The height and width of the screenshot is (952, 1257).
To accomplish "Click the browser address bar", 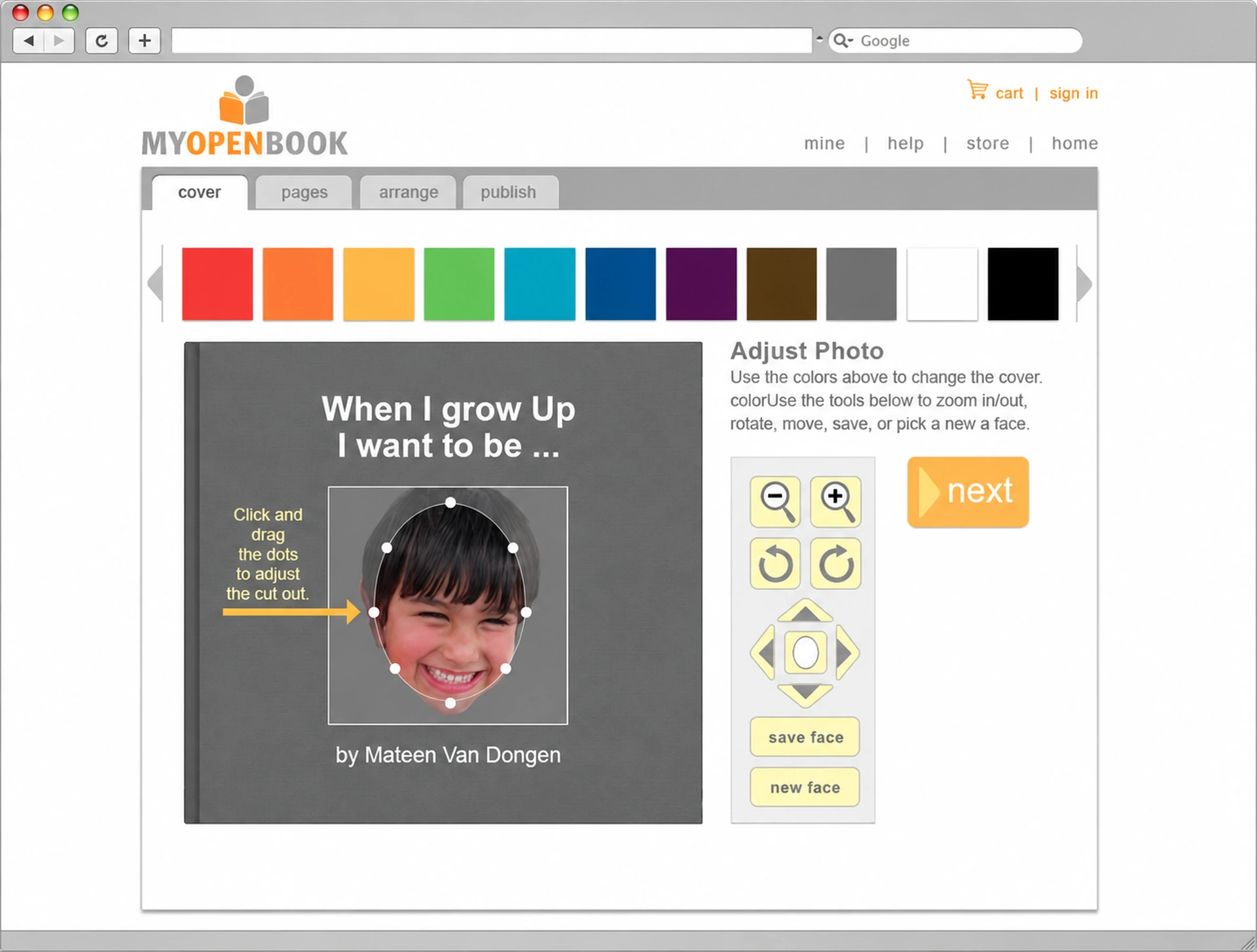I will tap(491, 41).
